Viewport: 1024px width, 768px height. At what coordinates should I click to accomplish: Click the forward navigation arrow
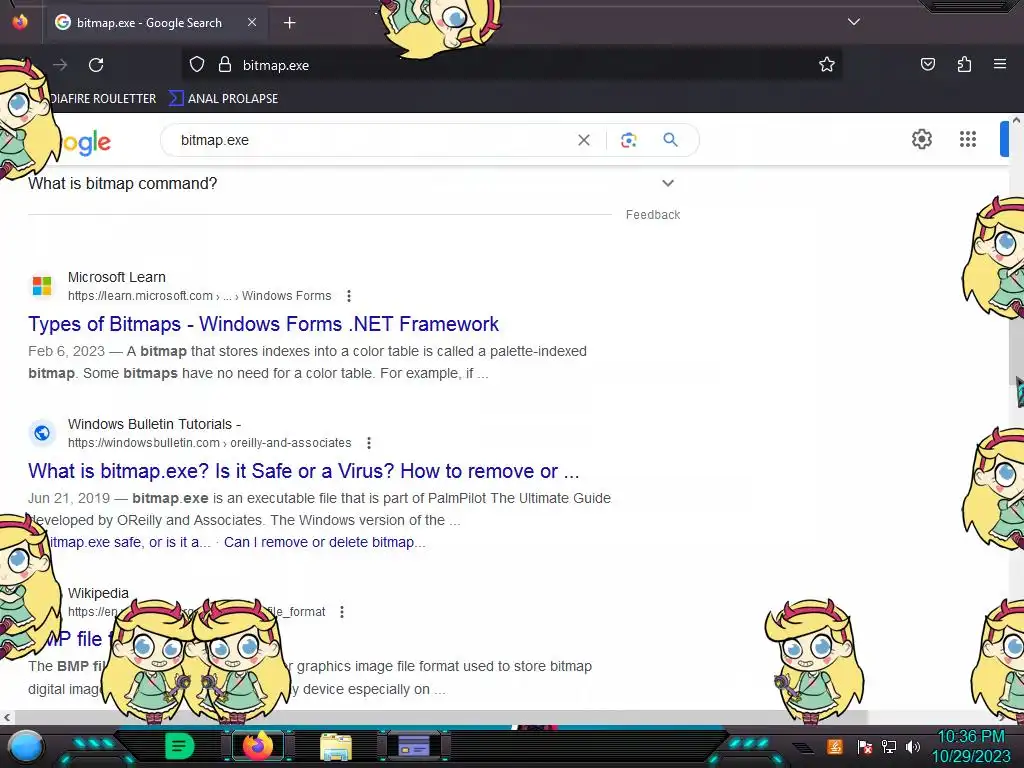[x=60, y=65]
